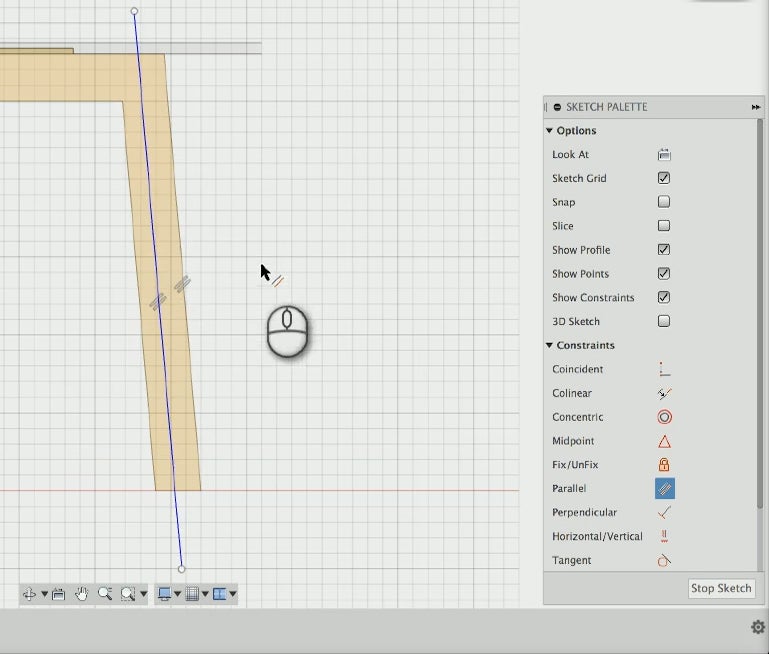Toggle the Sketch Grid checkbox
Image resolution: width=769 pixels, height=654 pixels.
click(x=664, y=178)
